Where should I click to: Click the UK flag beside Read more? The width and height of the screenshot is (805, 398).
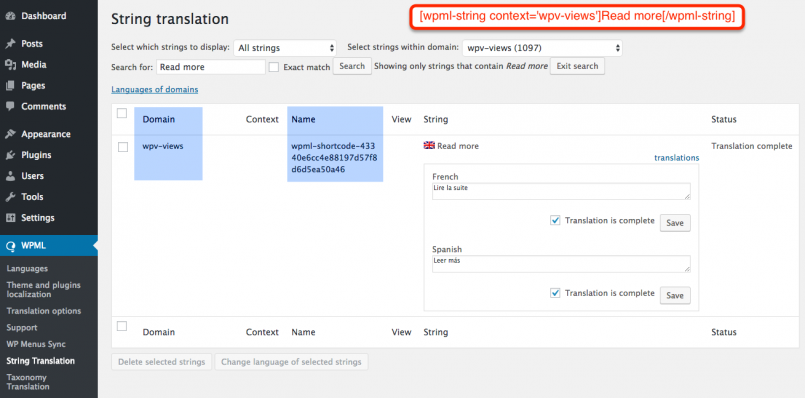[x=429, y=145]
